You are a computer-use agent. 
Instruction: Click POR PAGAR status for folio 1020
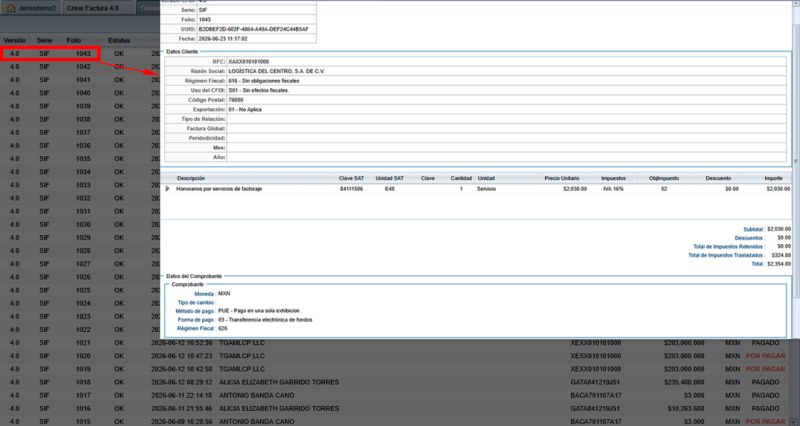click(x=765, y=356)
